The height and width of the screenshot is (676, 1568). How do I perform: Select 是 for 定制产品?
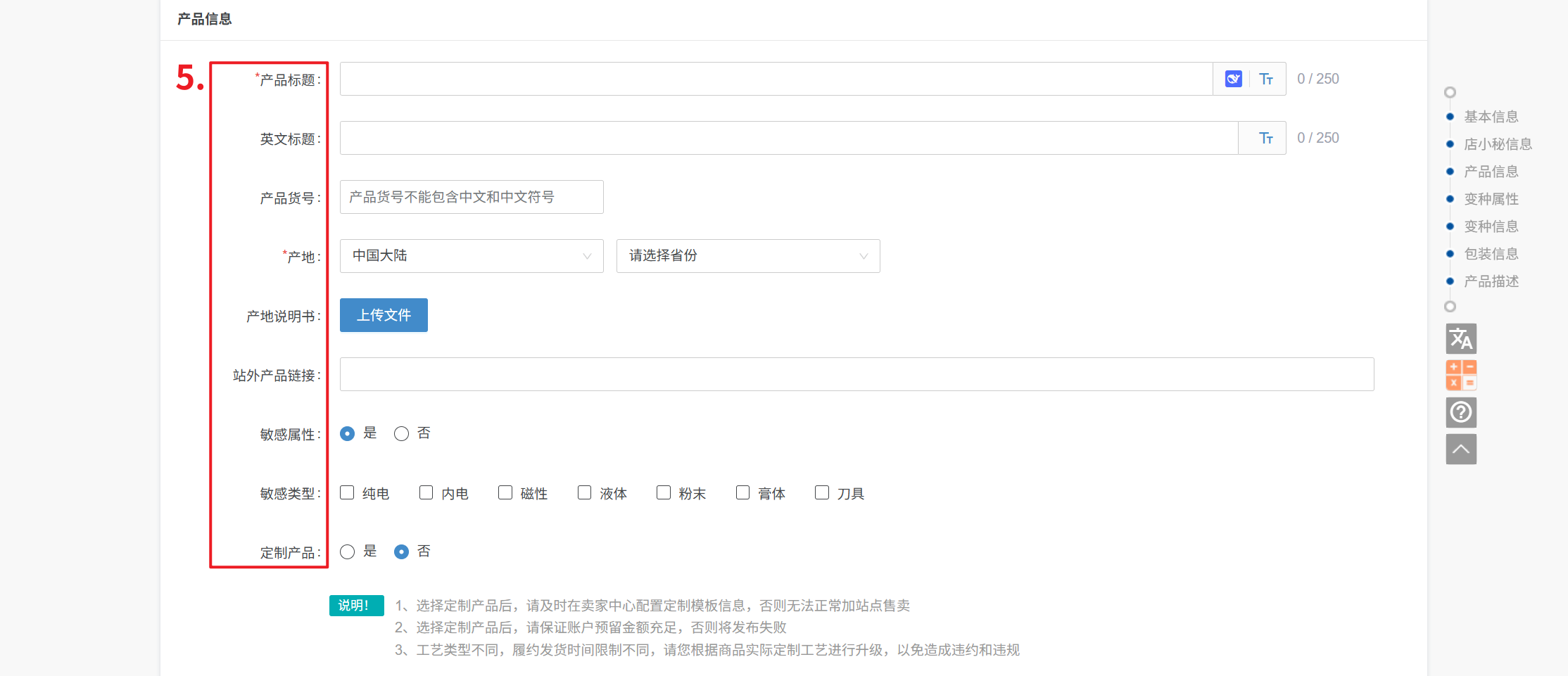point(347,552)
